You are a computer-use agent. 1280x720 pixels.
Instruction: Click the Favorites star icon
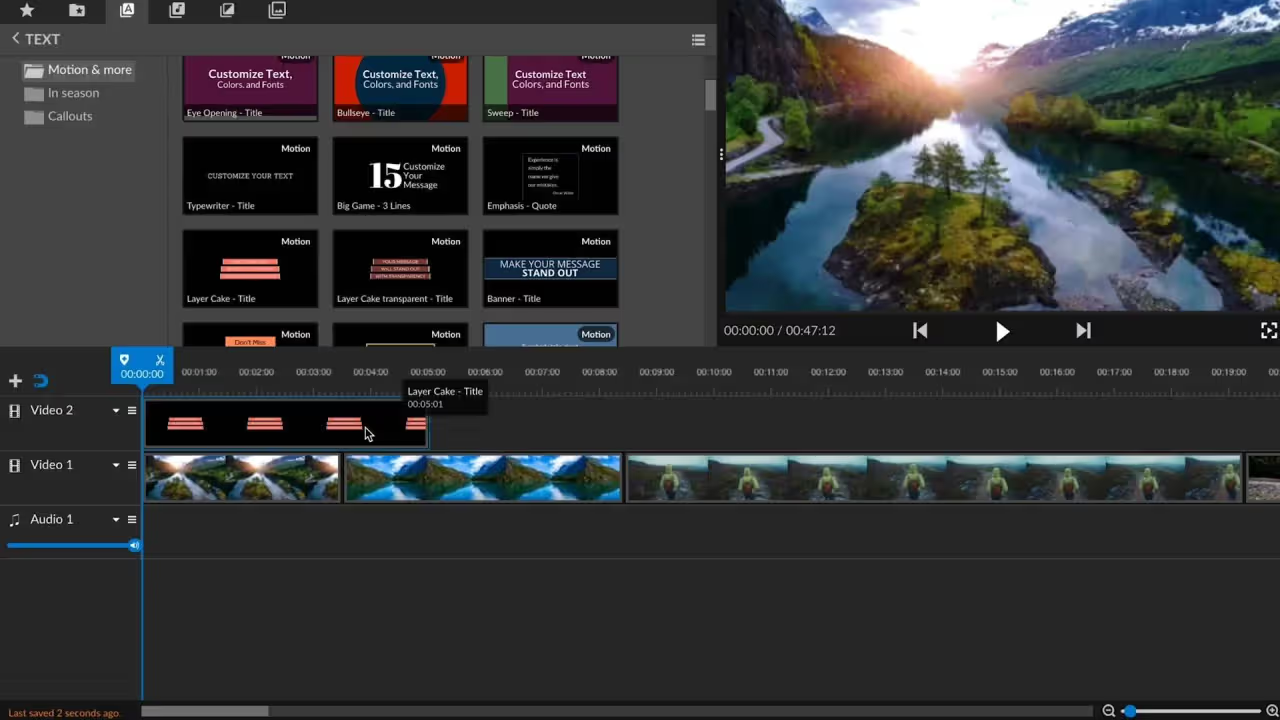coord(27,10)
